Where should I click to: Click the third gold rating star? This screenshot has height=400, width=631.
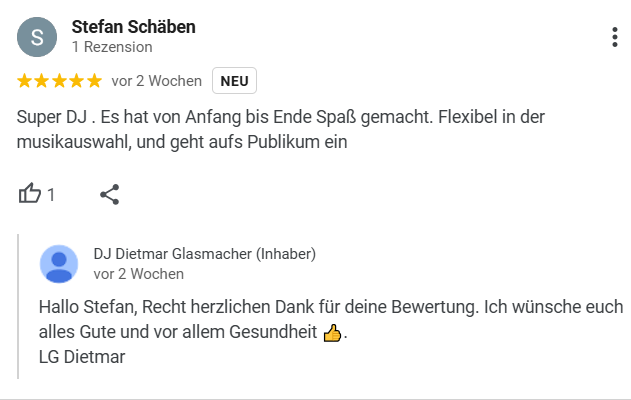[x=59, y=81]
